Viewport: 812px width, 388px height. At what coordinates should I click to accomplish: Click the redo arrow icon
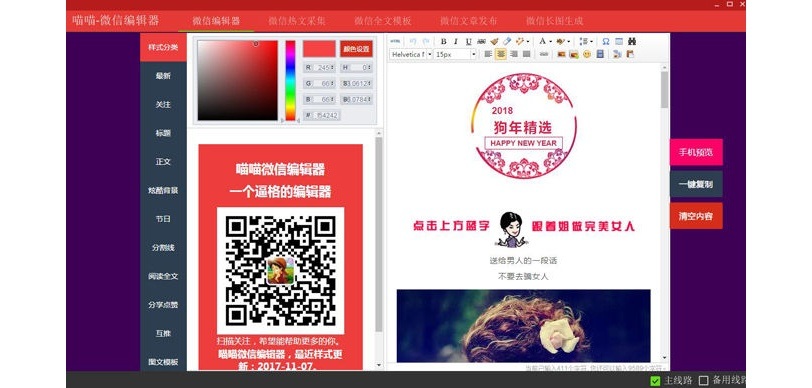[426, 41]
